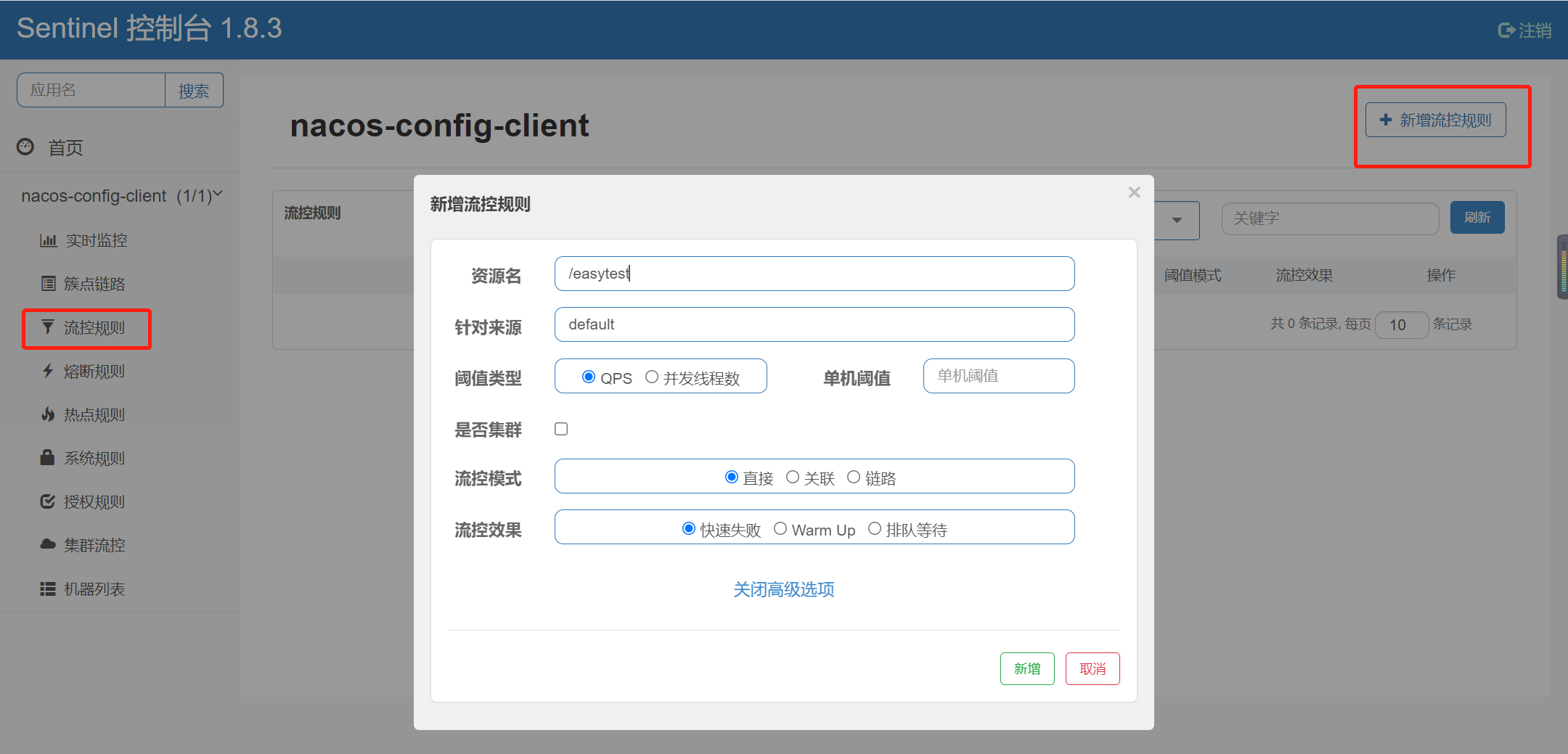Image resolution: width=1568 pixels, height=754 pixels.
Task: Click the flow rule funnel icon
Action: tap(48, 327)
